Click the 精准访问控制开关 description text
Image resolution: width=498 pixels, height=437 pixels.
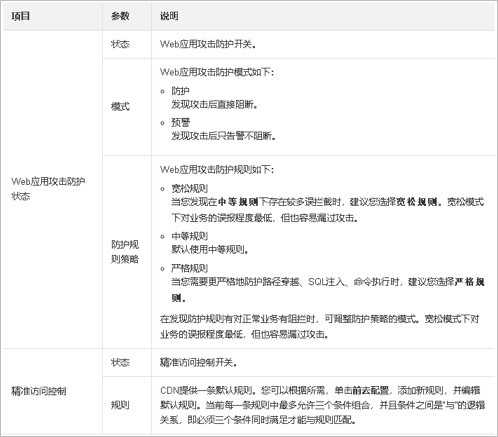pos(199,362)
